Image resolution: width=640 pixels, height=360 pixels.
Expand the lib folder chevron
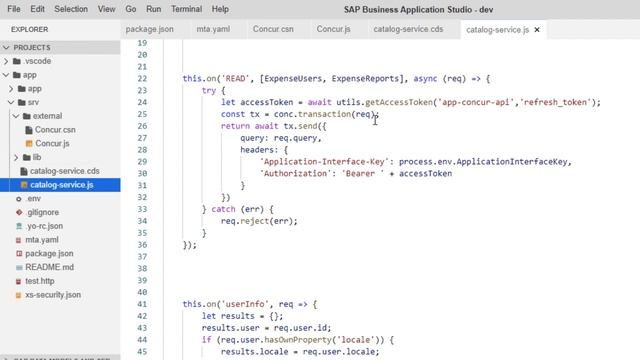[x=16, y=158]
